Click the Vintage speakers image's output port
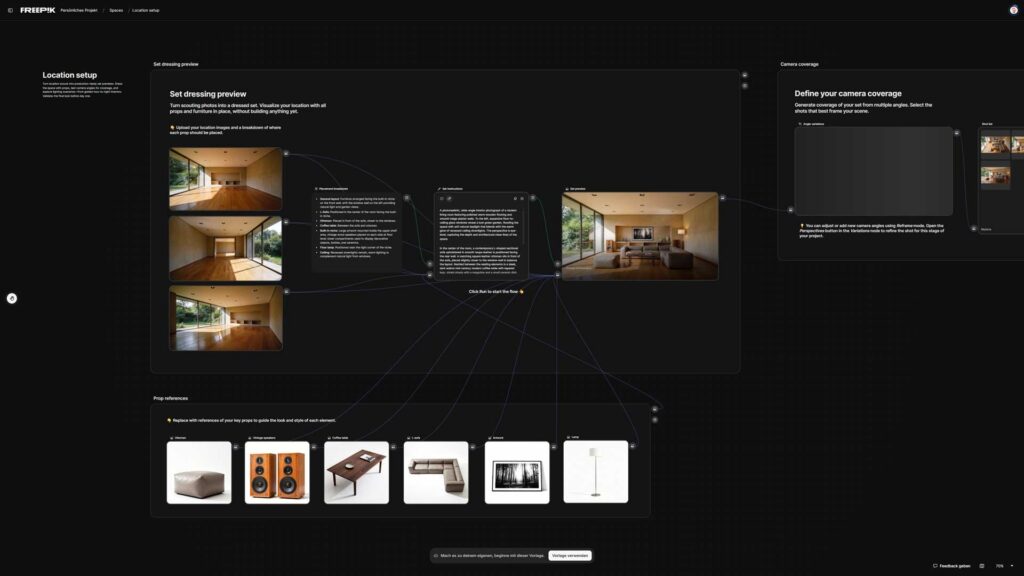 point(314,447)
